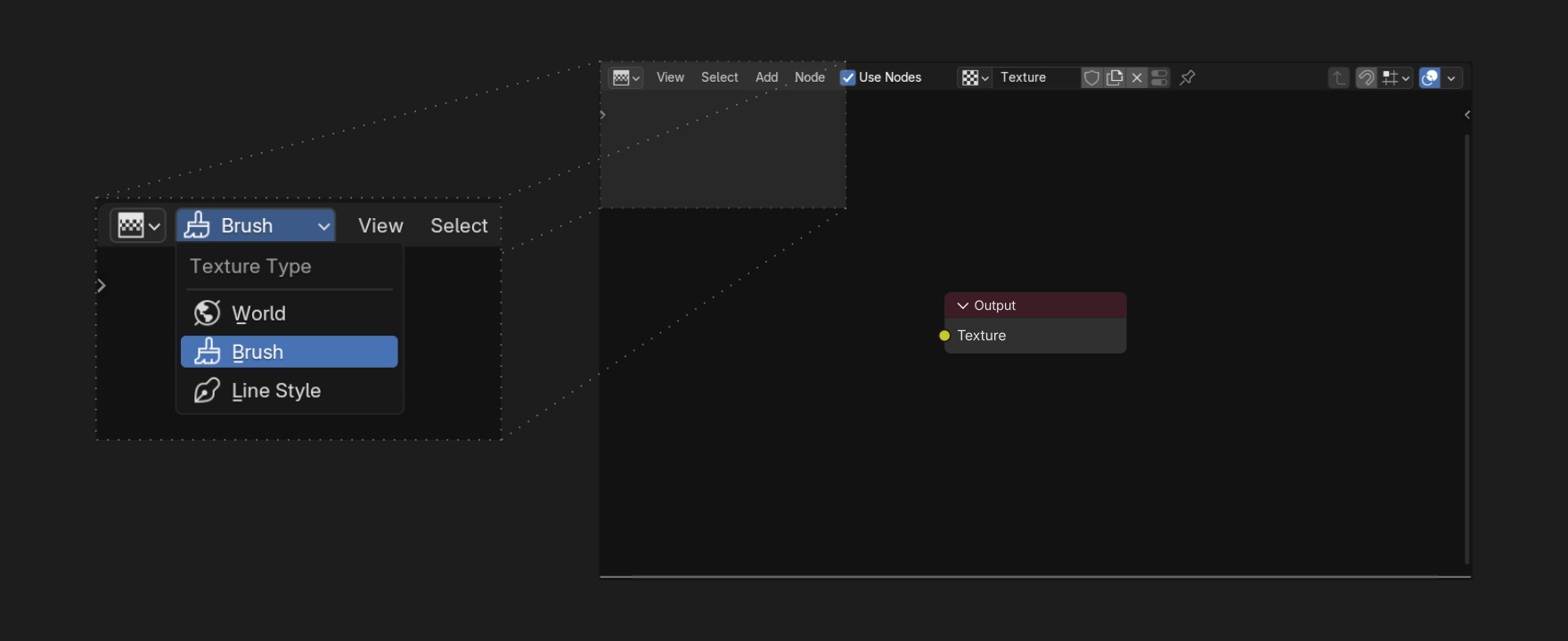Open the Add menu

[x=766, y=77]
